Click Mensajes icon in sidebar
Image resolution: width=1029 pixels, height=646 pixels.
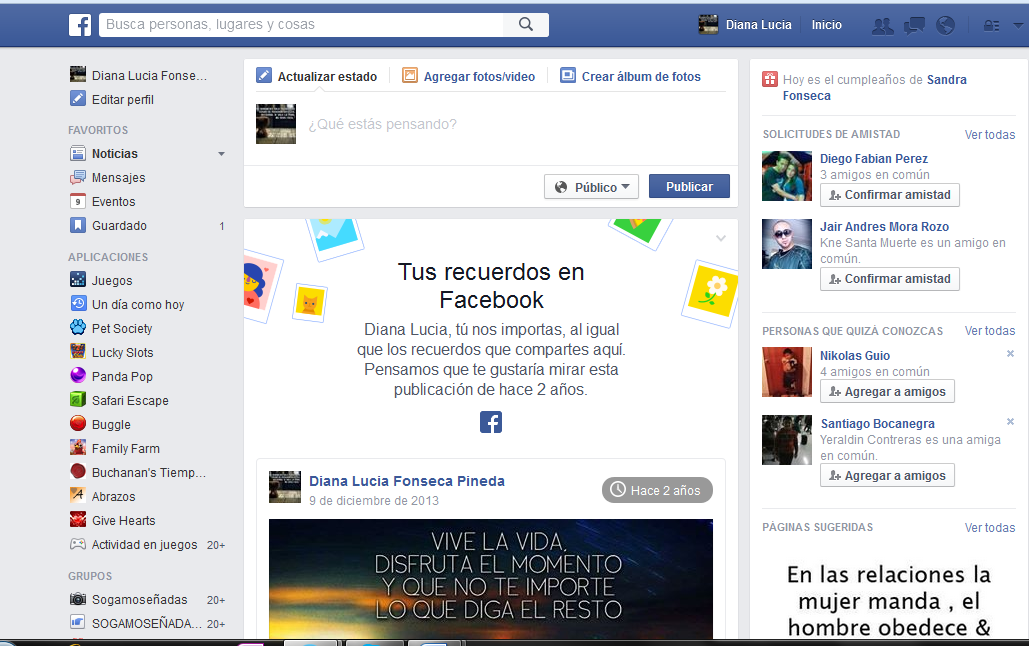pos(77,177)
